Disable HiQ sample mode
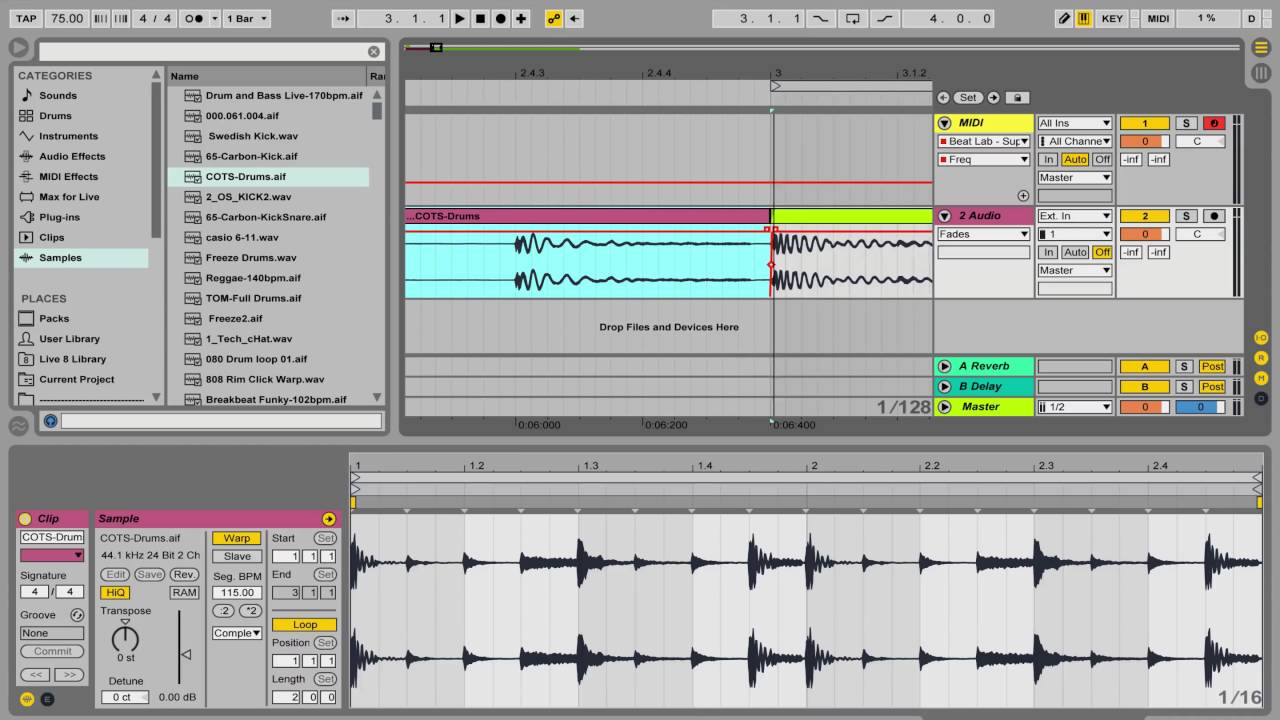 pyautogui.click(x=115, y=592)
